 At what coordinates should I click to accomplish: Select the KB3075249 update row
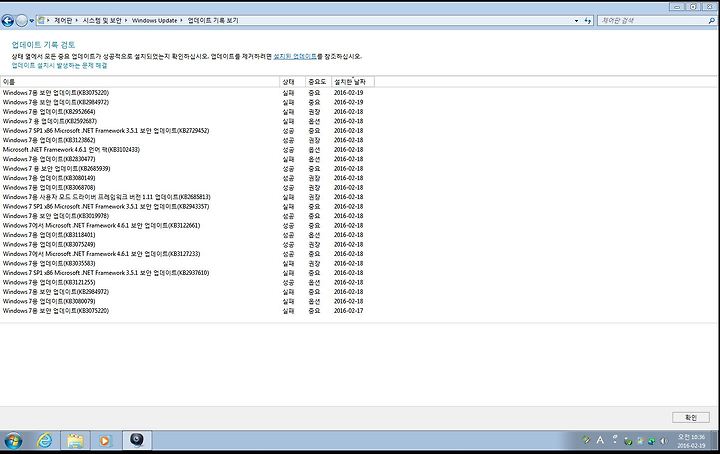[187, 245]
